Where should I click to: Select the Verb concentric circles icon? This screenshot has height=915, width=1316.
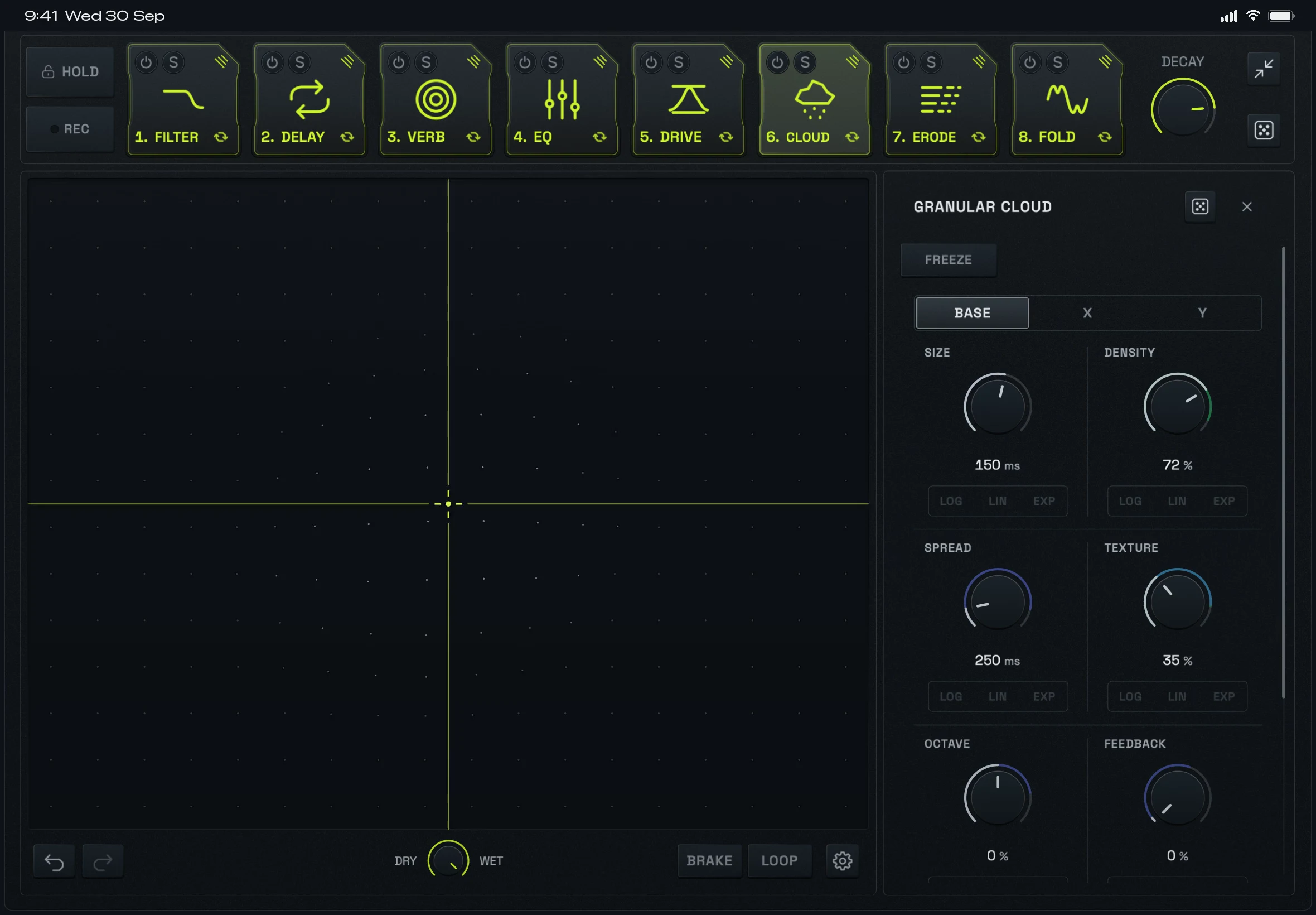point(436,99)
